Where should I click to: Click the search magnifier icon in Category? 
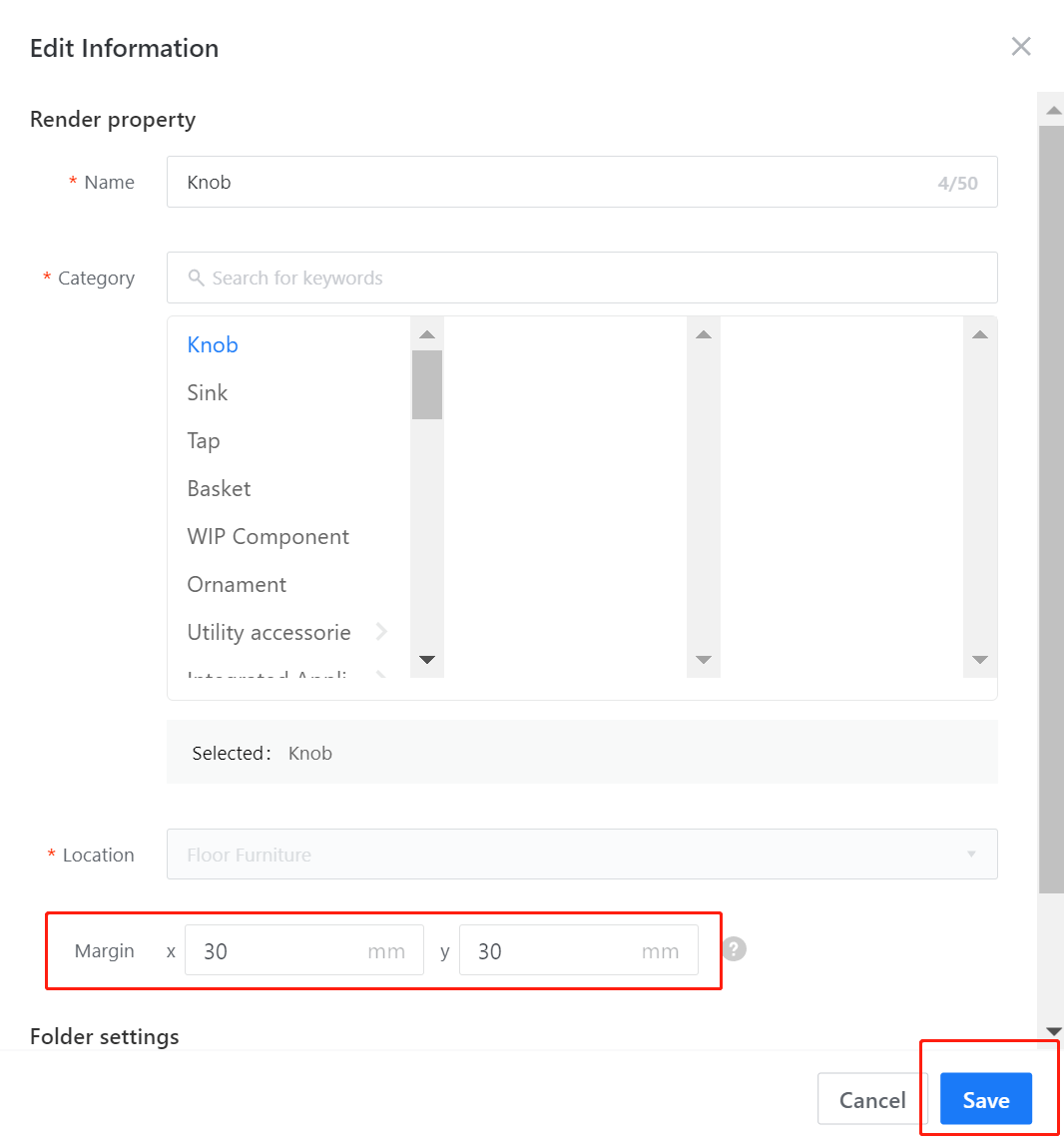(197, 278)
